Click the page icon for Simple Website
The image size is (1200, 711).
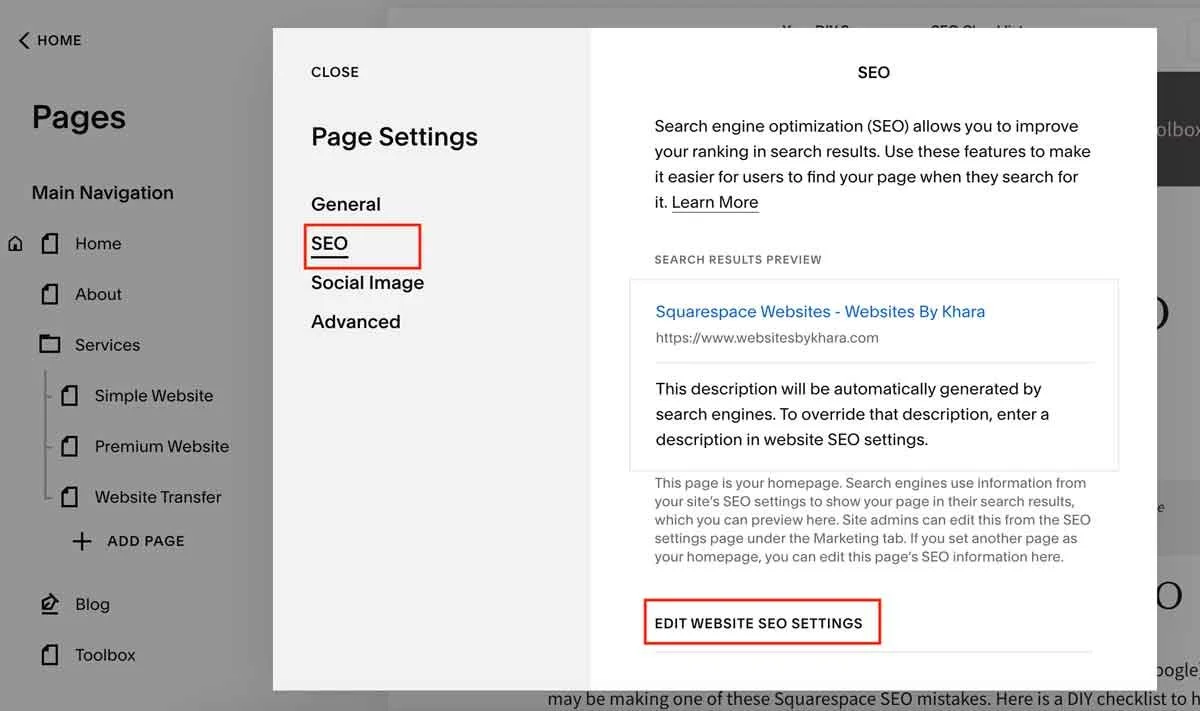[69, 396]
